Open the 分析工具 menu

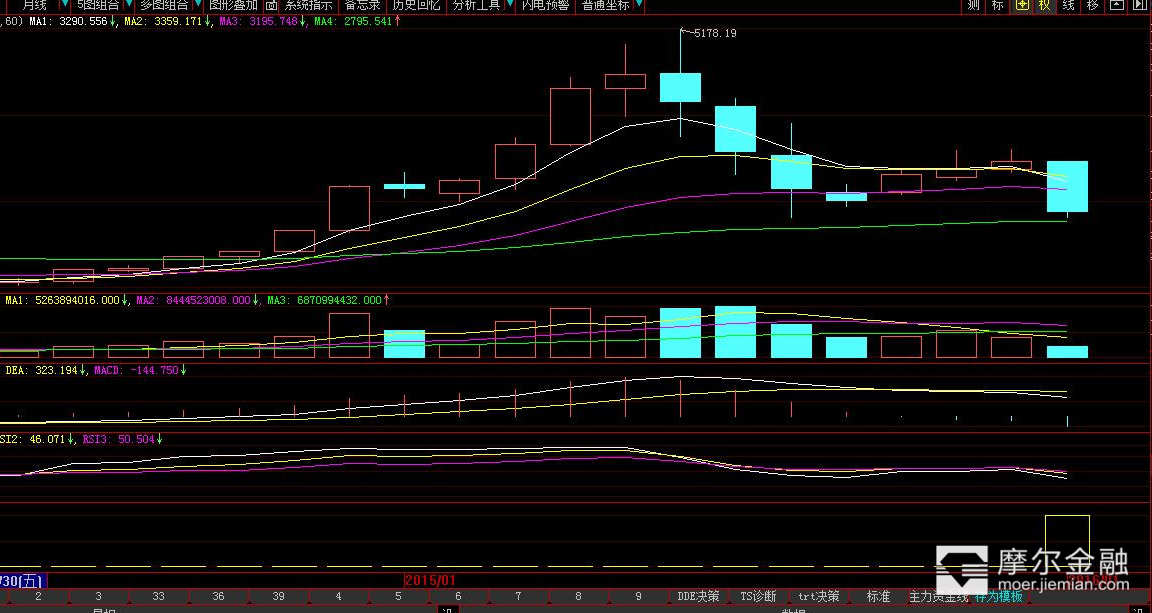[x=478, y=5]
